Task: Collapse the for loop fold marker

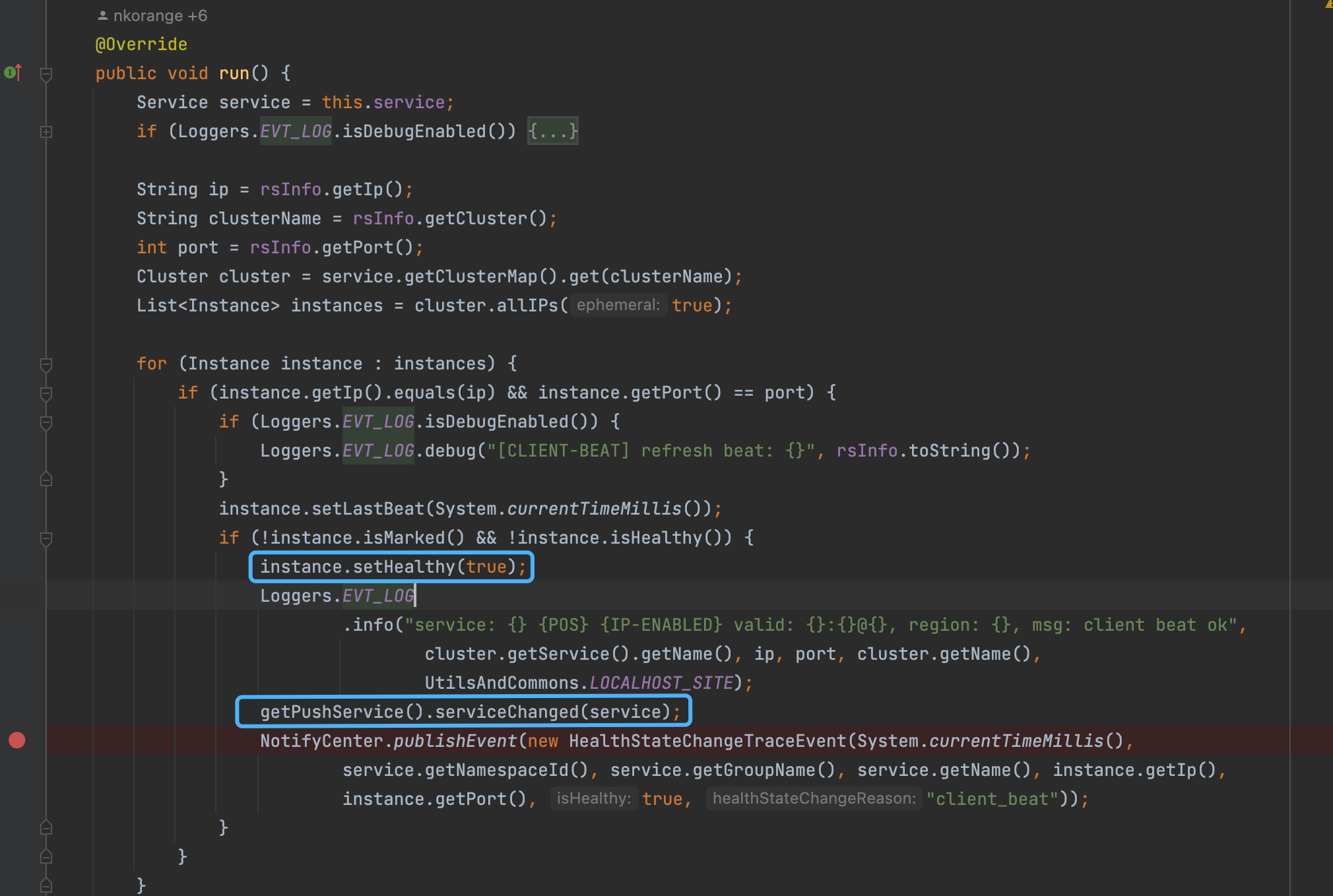Action: [x=46, y=364]
